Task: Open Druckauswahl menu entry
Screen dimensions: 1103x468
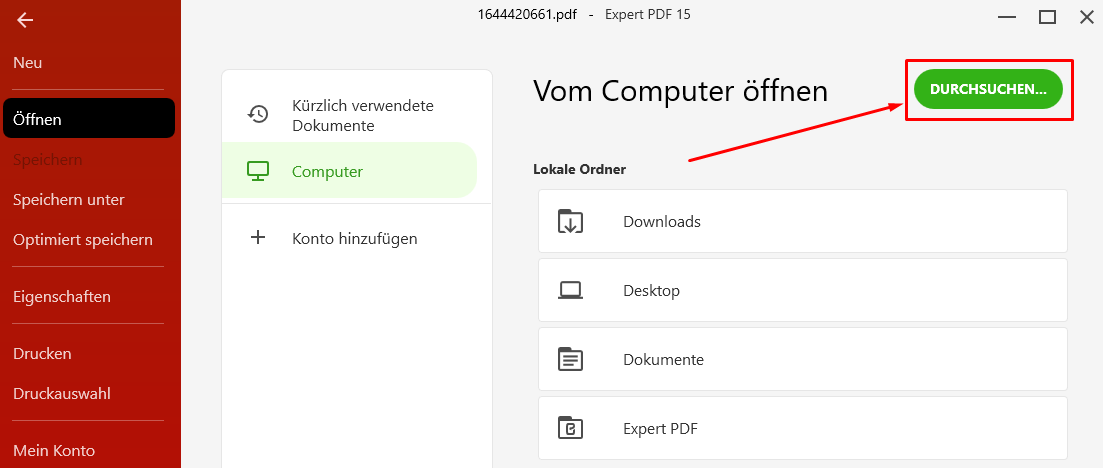Action: pyautogui.click(x=61, y=393)
